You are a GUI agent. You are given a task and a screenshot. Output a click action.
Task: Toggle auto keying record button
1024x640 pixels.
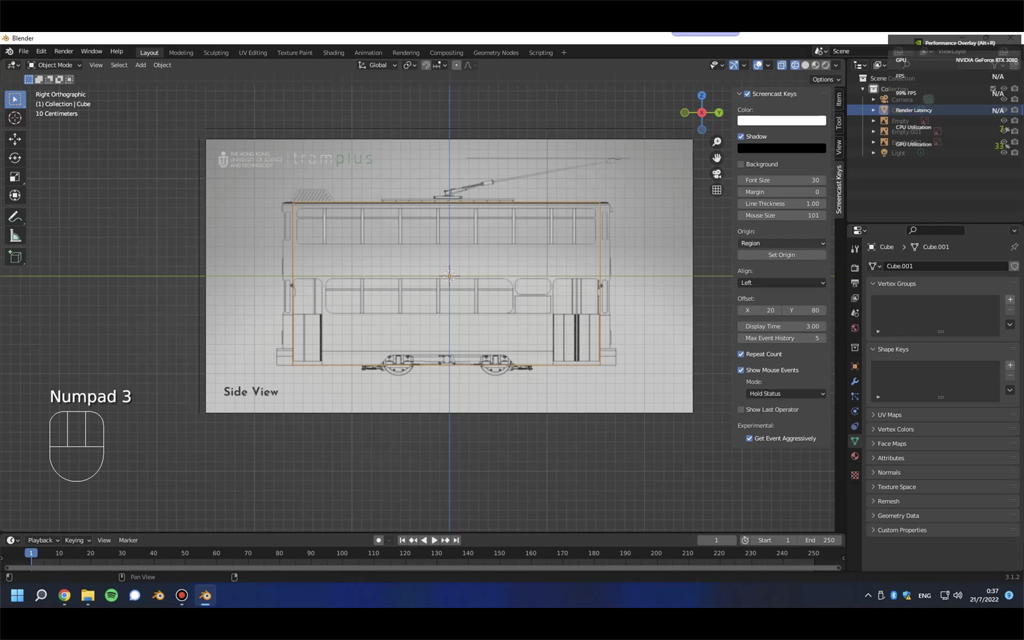pyautogui.click(x=378, y=540)
